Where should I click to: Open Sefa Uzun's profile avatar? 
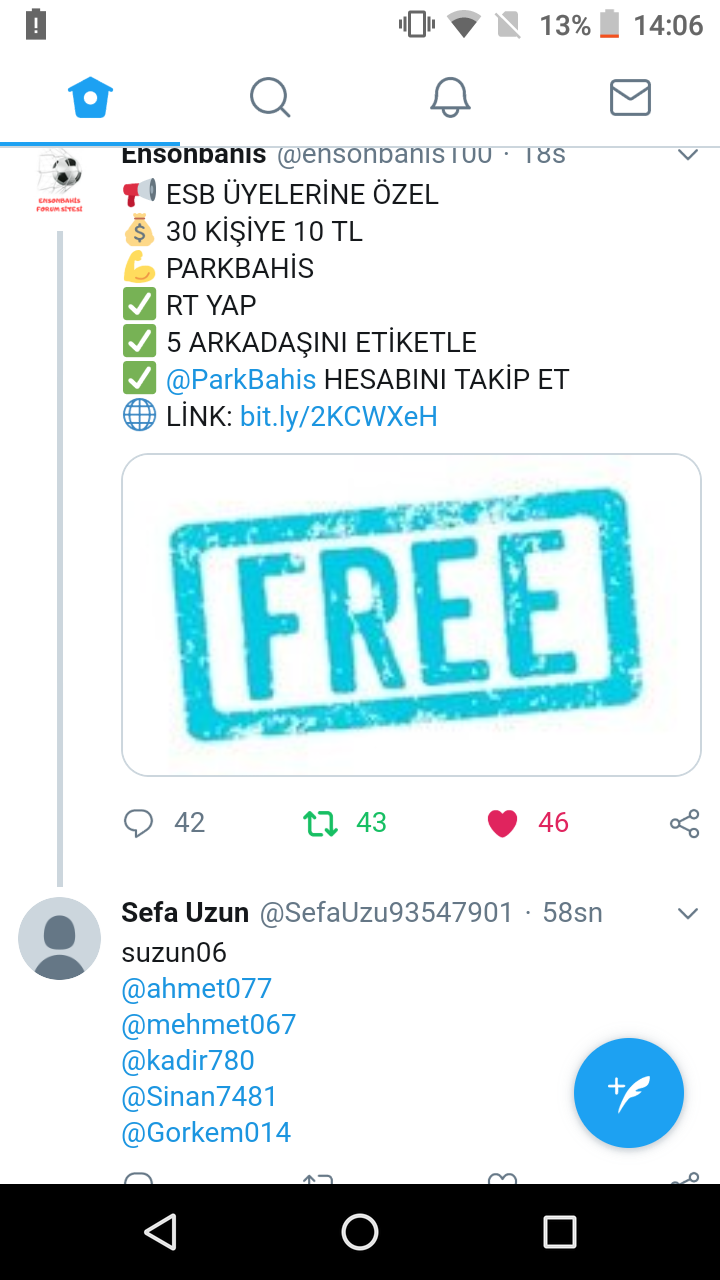click(x=60, y=938)
